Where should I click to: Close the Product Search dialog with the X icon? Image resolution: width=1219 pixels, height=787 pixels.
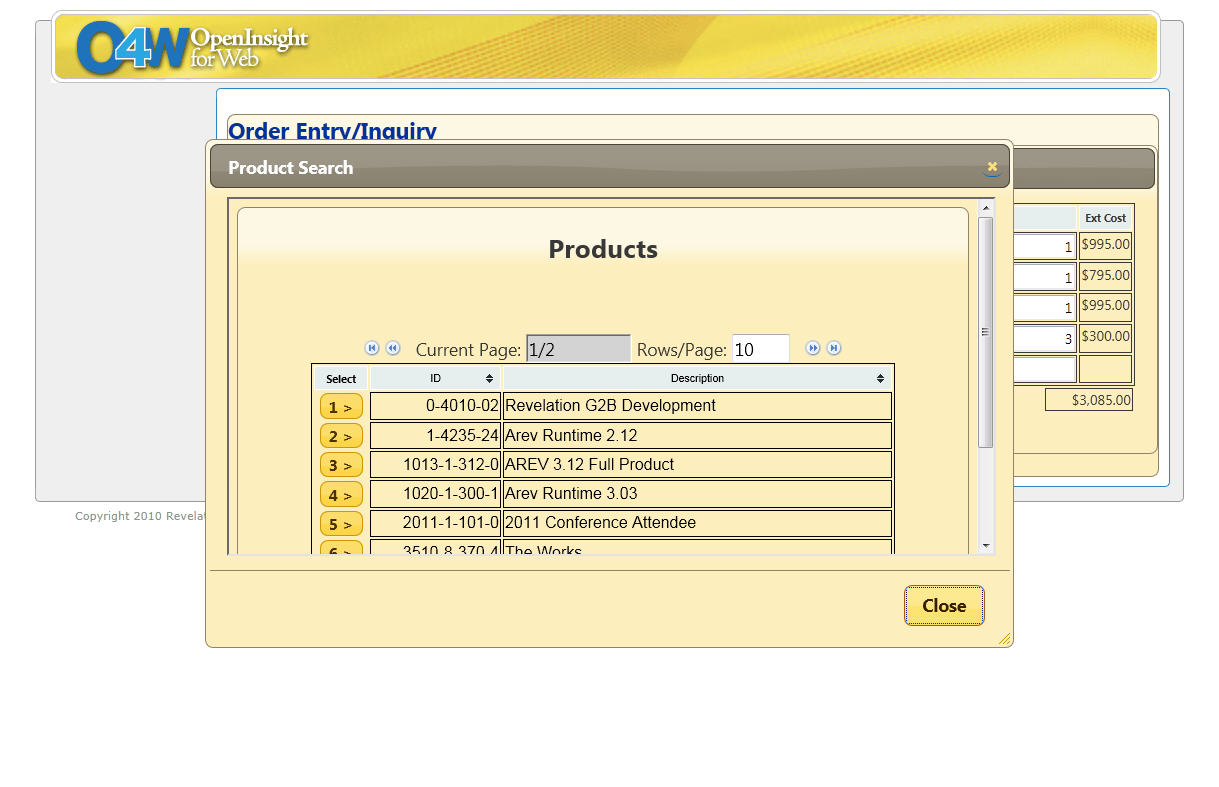click(992, 167)
